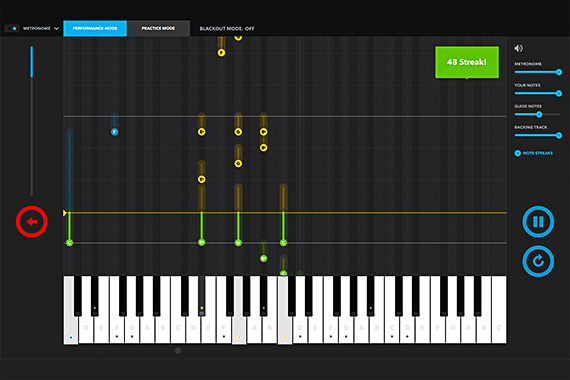Image resolution: width=570 pixels, height=380 pixels.
Task: Click the red back arrow button
Action: tap(32, 221)
